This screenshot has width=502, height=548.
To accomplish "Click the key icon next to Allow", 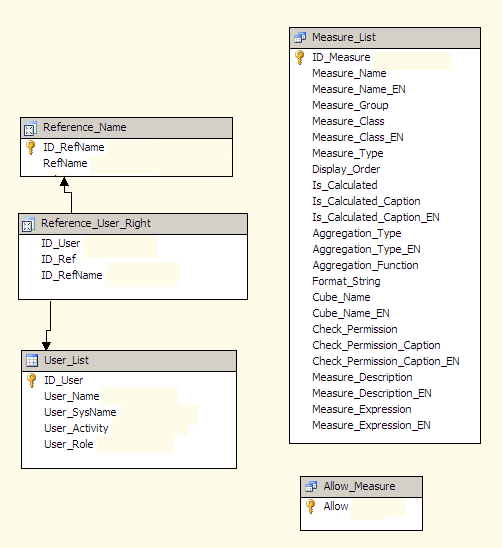I will coord(310,506).
